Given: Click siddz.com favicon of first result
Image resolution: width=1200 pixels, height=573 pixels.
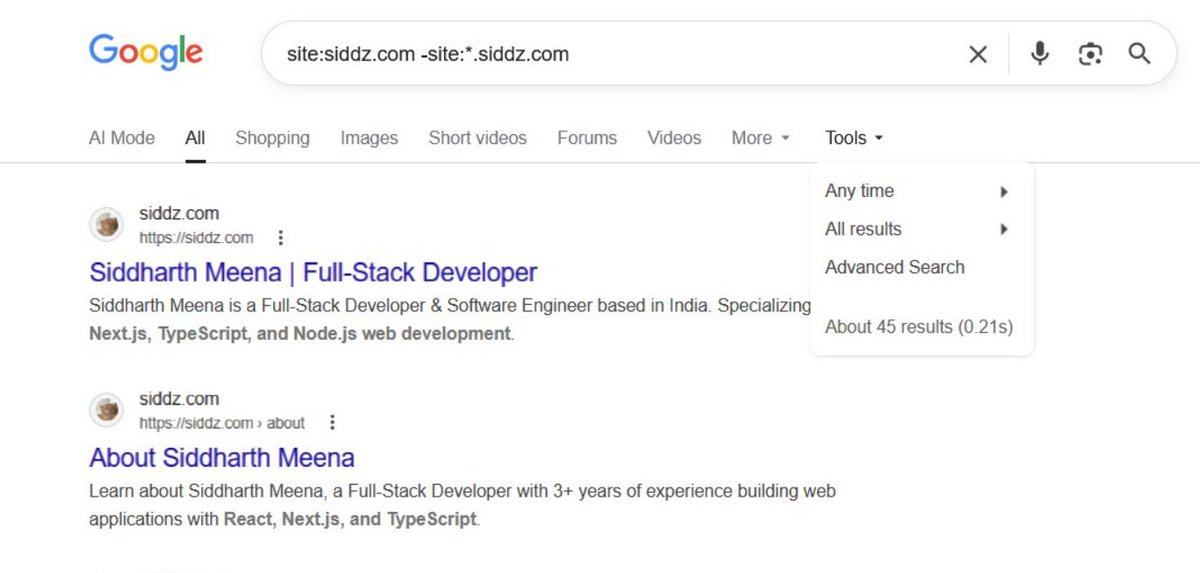Looking at the screenshot, I should [106, 225].
